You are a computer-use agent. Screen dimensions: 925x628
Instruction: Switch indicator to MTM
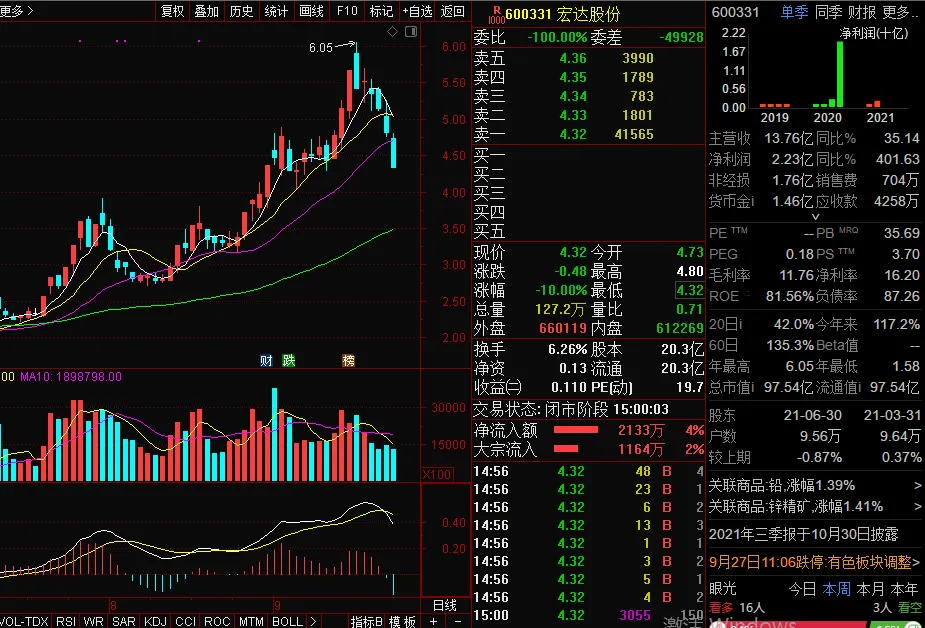(251, 622)
